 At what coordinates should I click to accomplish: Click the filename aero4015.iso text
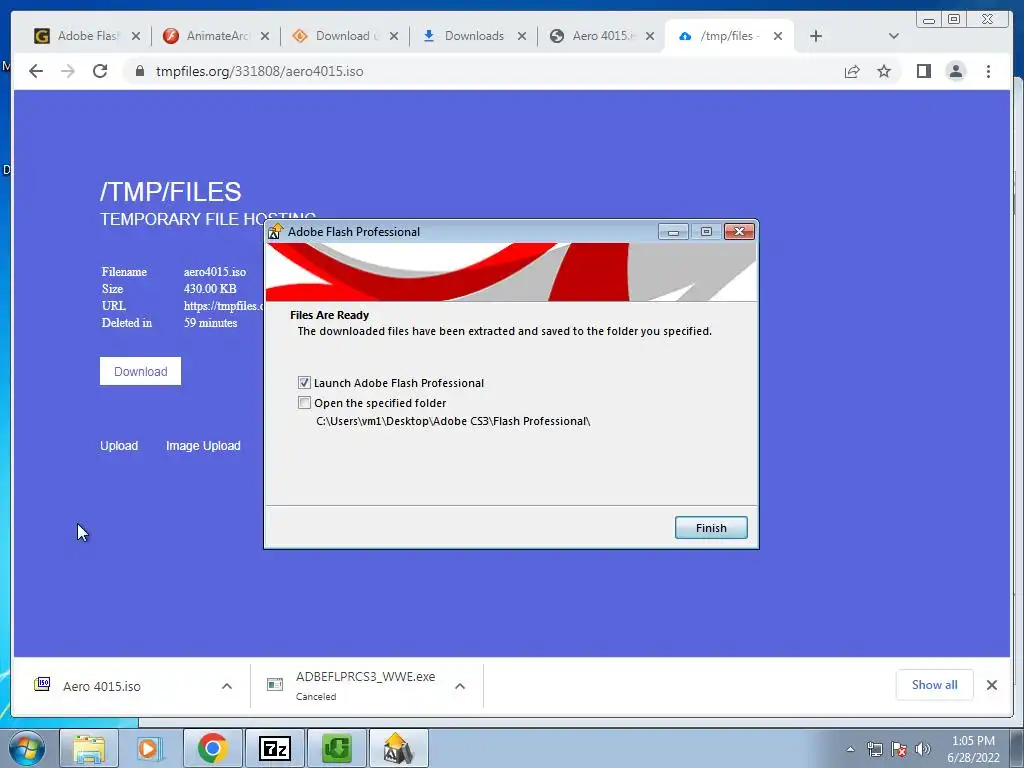pos(215,272)
